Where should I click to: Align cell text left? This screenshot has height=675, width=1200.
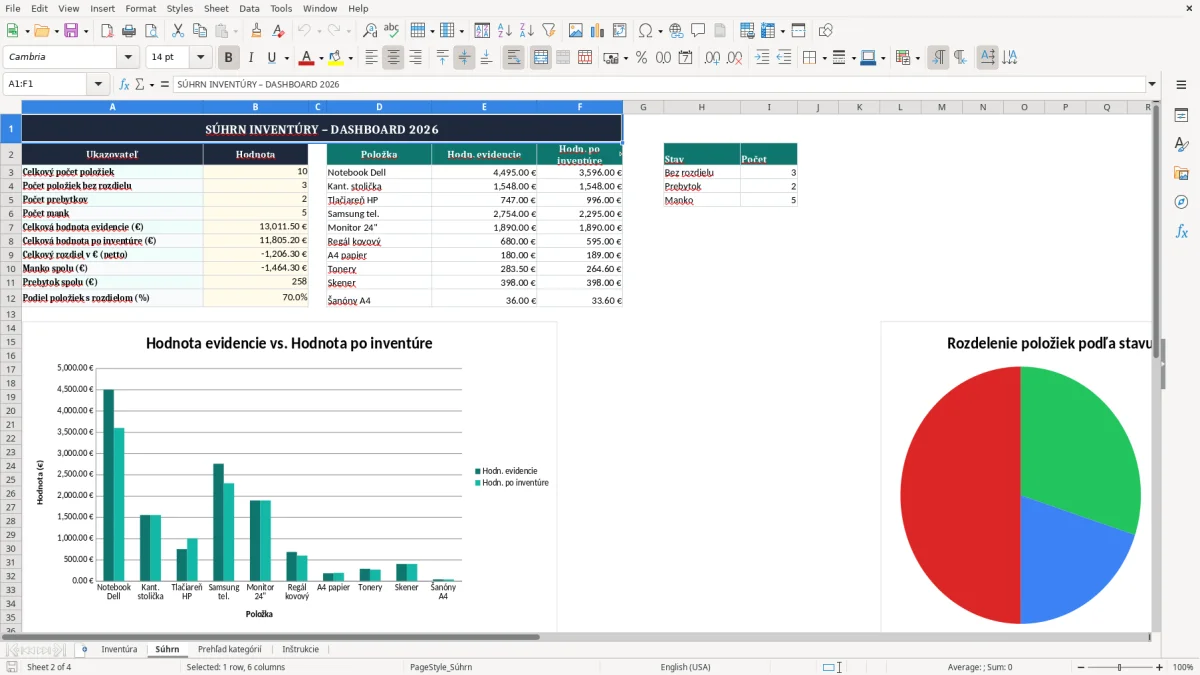coord(371,58)
